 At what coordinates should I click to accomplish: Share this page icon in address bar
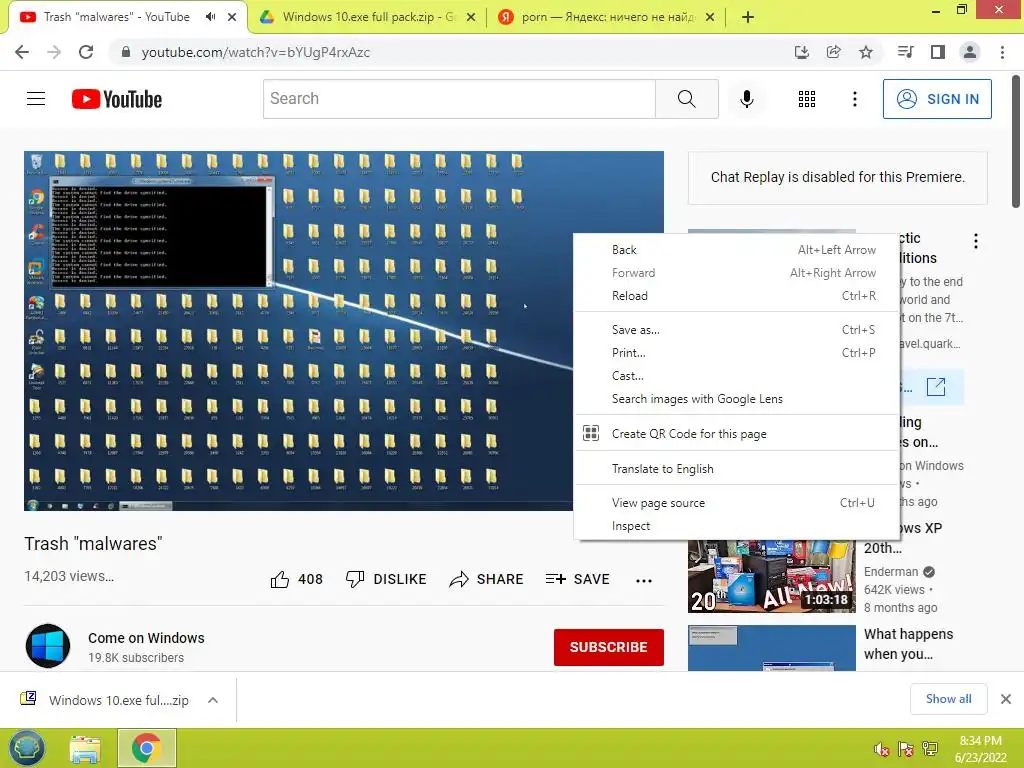coord(834,52)
